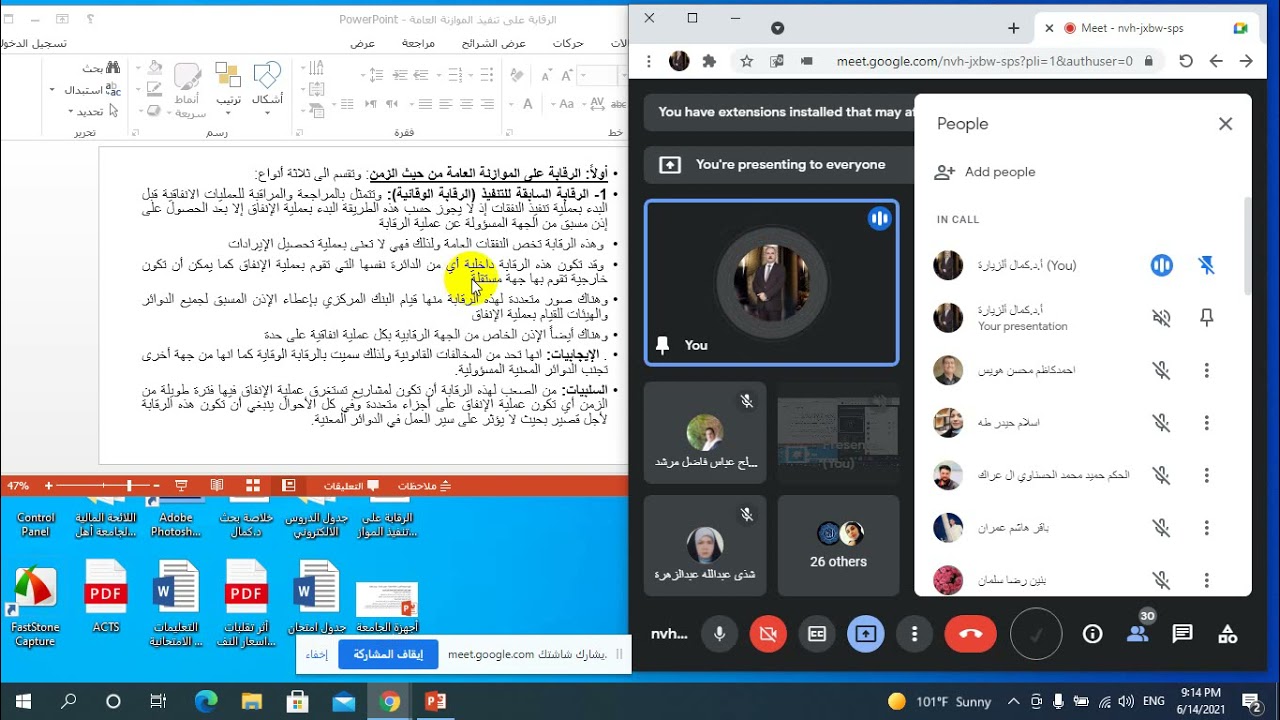The image size is (1280, 720).
Task: Toggle the microphone in the Meet bar
Action: [718, 634]
